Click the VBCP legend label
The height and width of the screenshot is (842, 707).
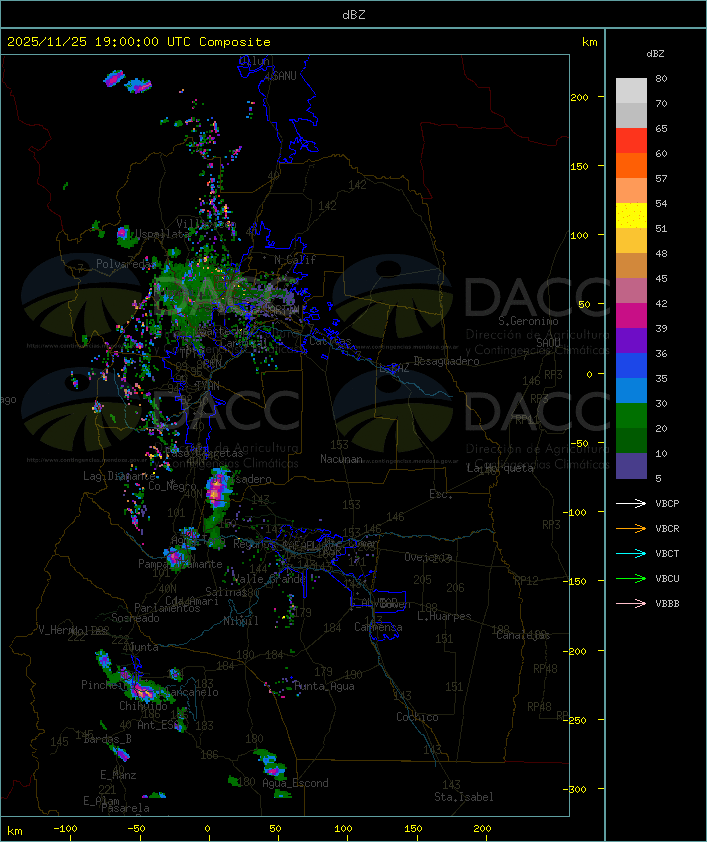(667, 504)
